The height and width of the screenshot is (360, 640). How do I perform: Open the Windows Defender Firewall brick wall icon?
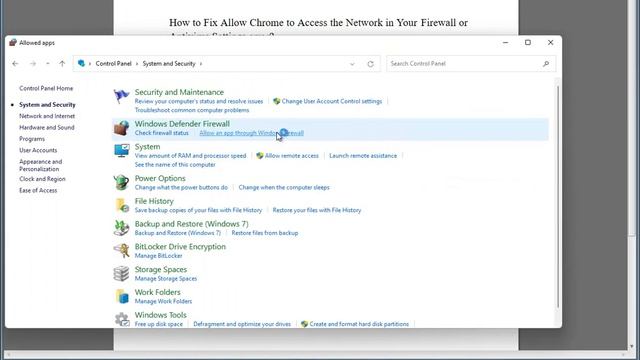tap(121, 128)
